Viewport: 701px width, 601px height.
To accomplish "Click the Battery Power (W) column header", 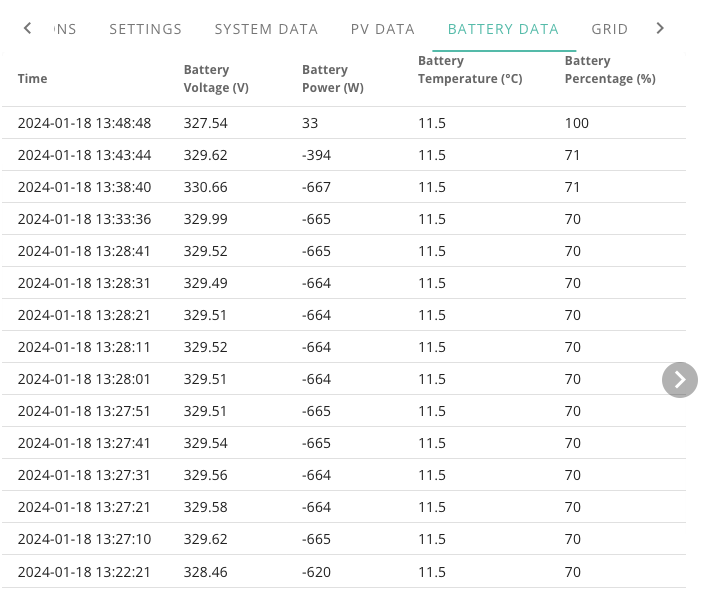I will click(333, 79).
